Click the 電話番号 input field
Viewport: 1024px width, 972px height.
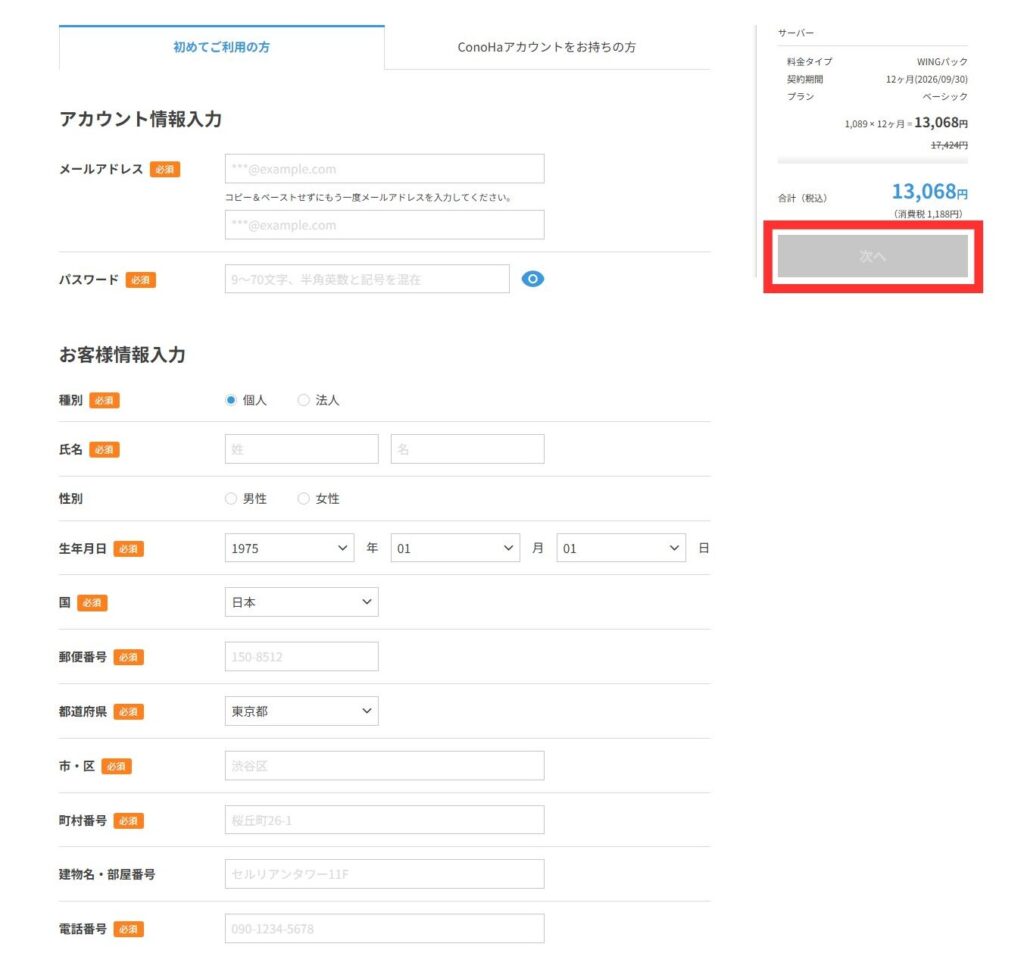(383, 928)
